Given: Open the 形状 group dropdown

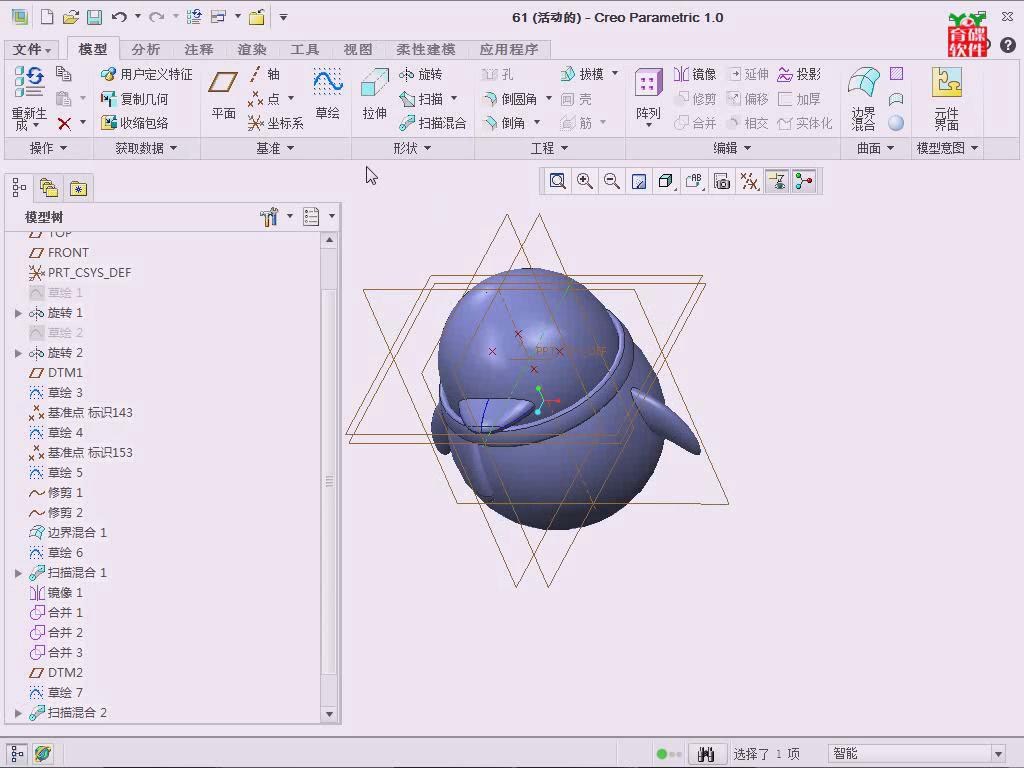Looking at the screenshot, I should pos(412,148).
